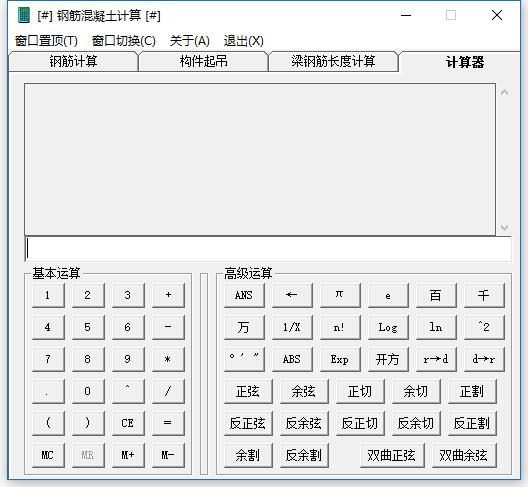The width and height of the screenshot is (528, 487).
Task: Switch to the 钢筋计算 tab
Action: [x=73, y=62]
